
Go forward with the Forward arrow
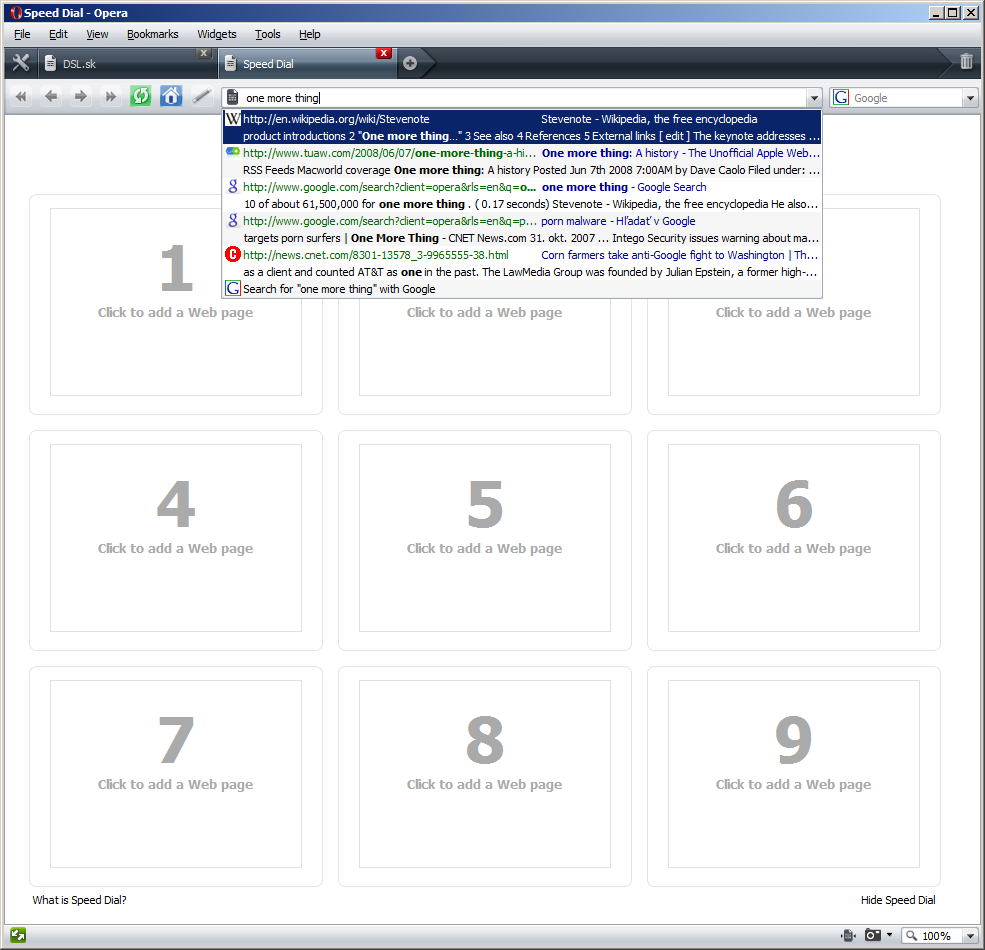tap(80, 97)
